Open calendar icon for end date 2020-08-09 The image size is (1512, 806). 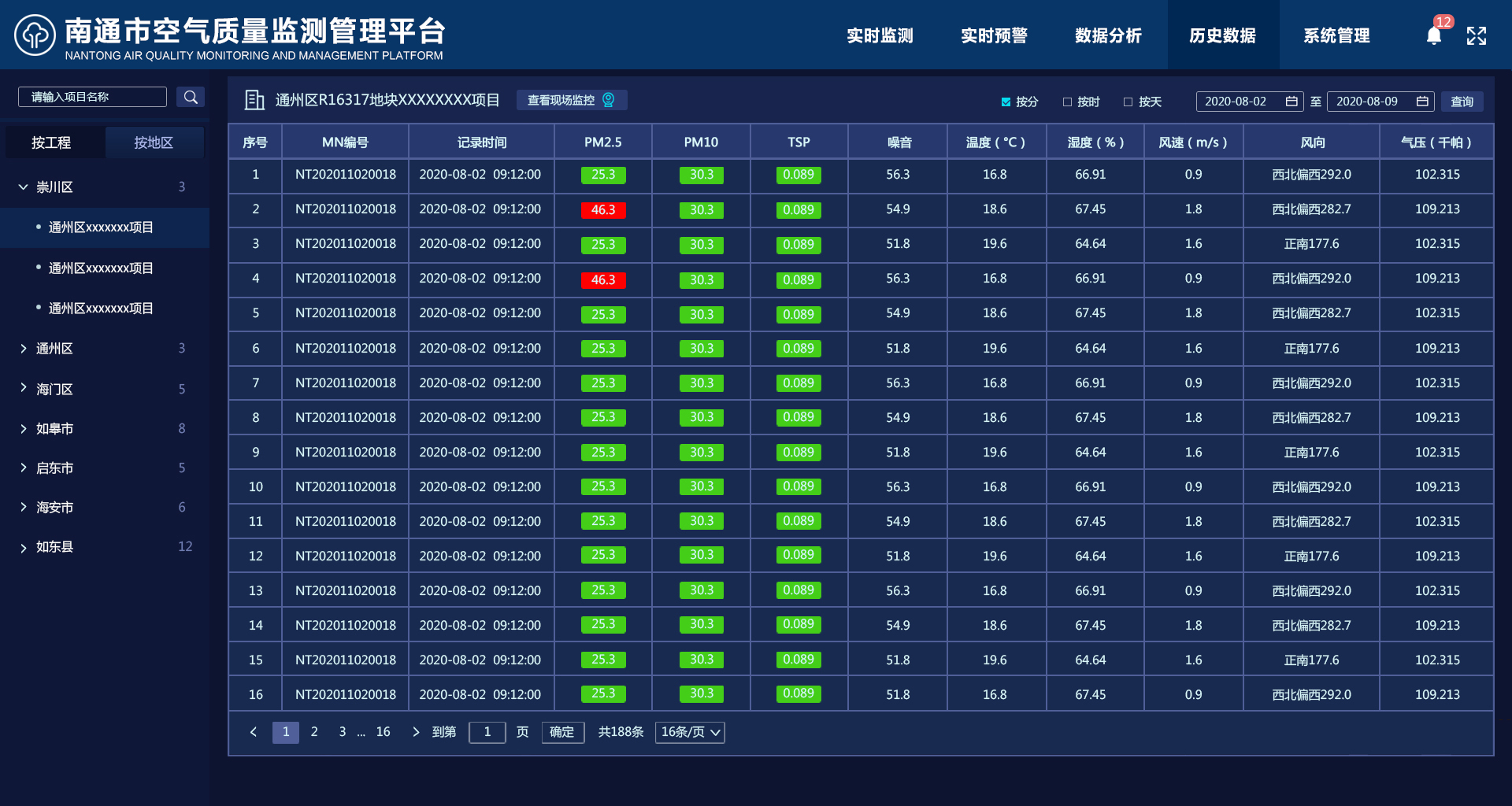[x=1422, y=101]
